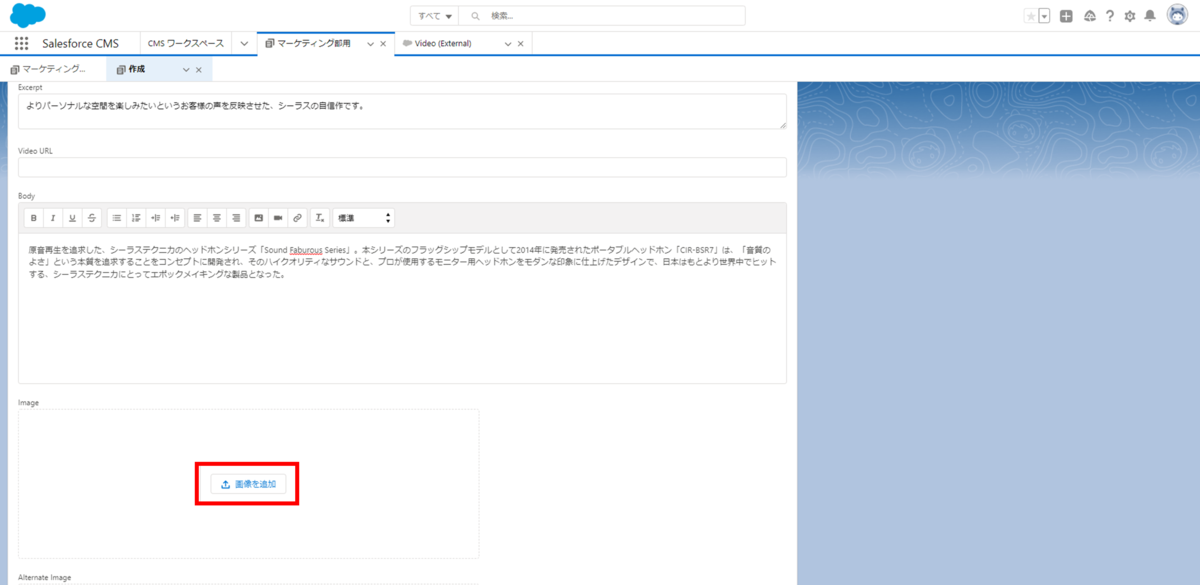Add a hyperlink with the link icon
1200x585 pixels.
tap(297, 217)
